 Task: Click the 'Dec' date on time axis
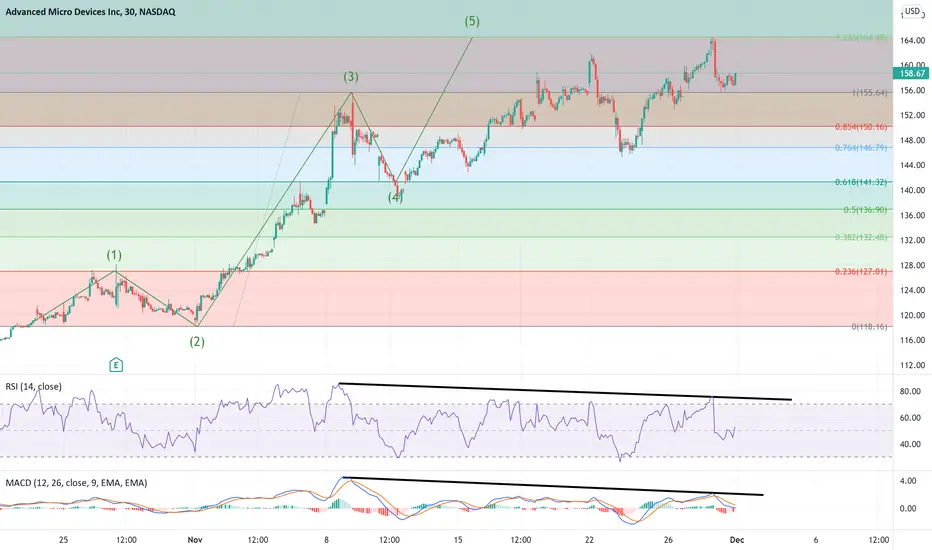736,540
